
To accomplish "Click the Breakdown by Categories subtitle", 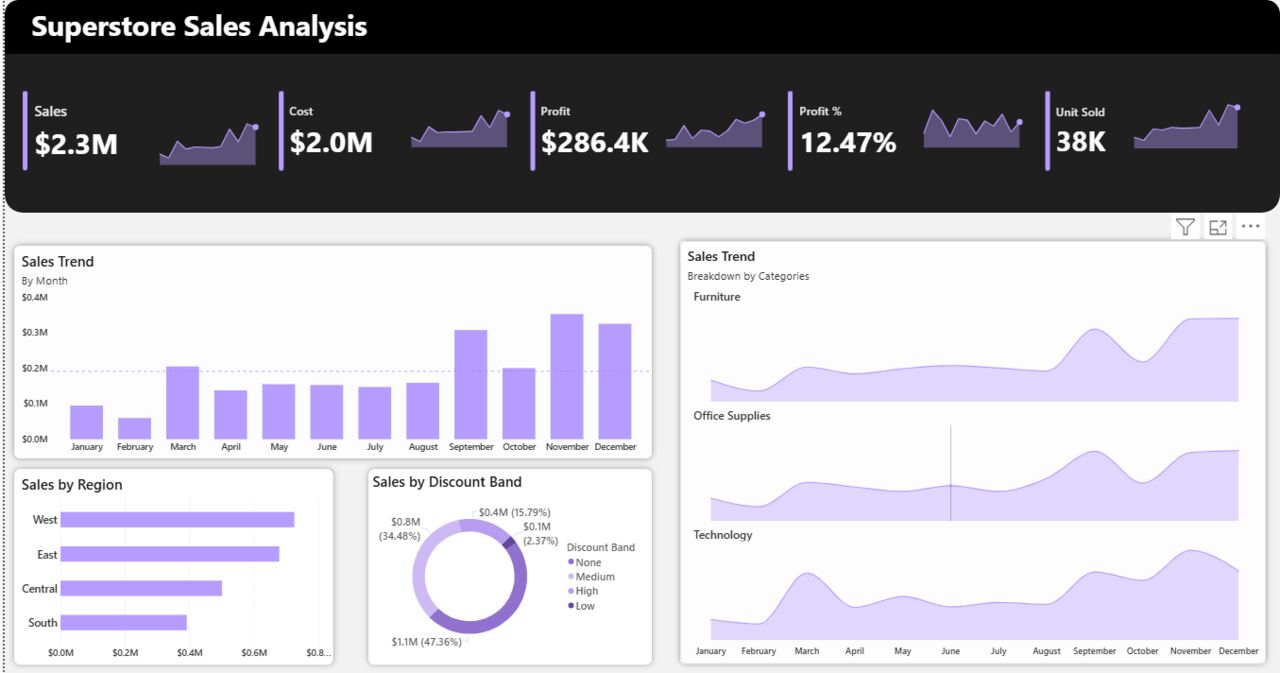I will click(x=748, y=276).
